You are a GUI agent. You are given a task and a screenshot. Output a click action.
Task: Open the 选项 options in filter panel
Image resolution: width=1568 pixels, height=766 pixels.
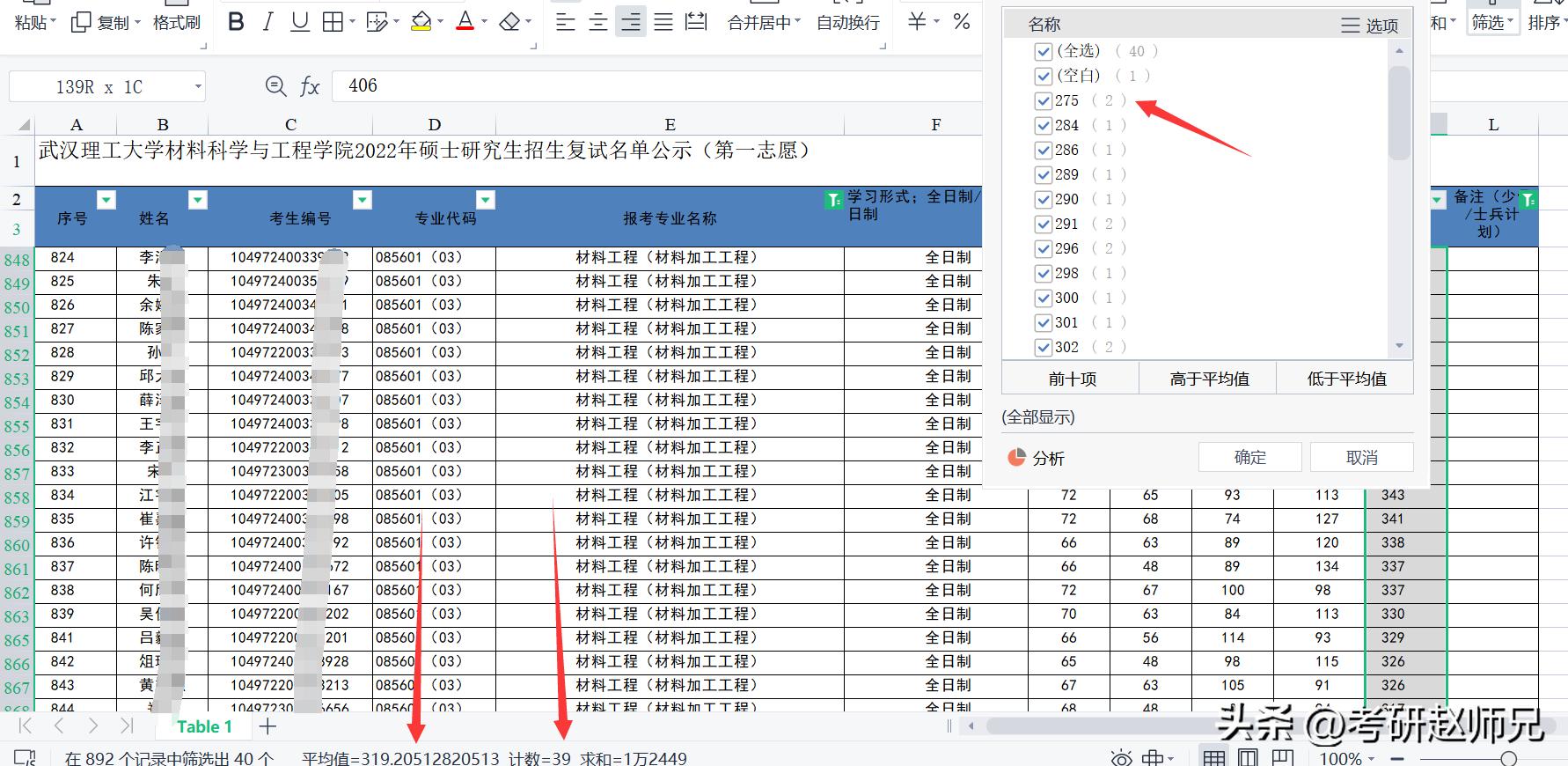coord(1370,26)
